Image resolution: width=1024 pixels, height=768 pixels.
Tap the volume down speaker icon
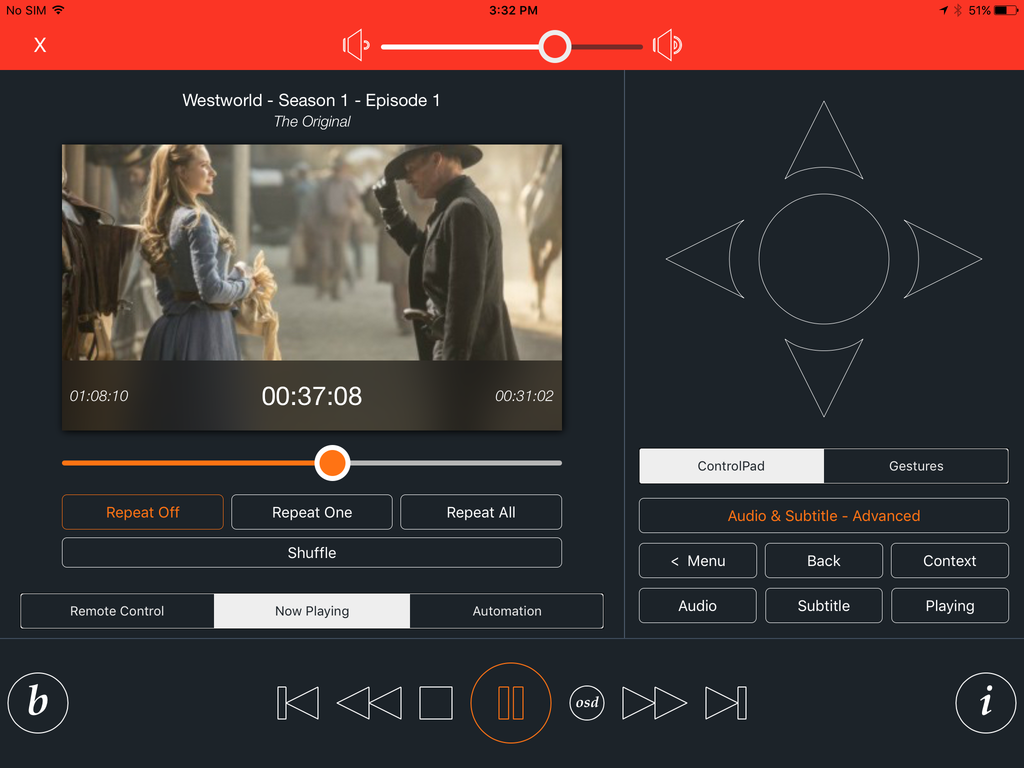click(356, 45)
